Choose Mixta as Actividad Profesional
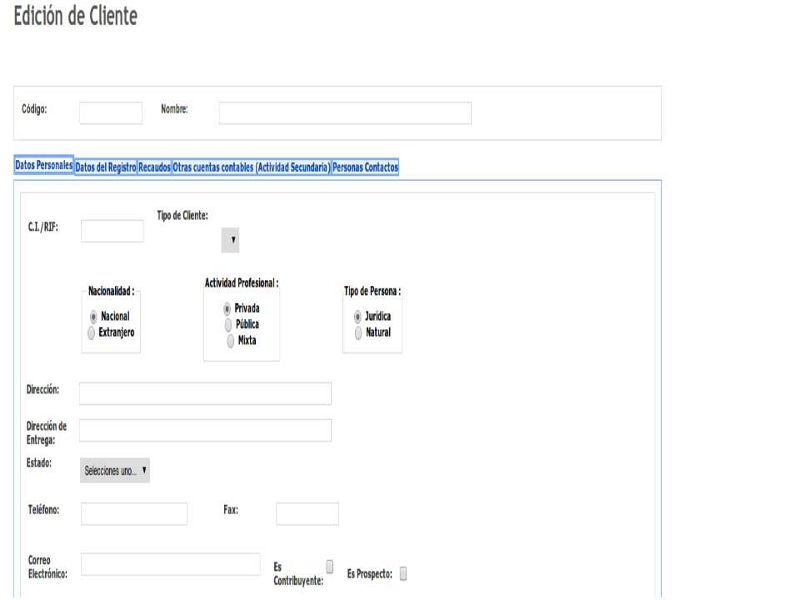 pos(232,341)
